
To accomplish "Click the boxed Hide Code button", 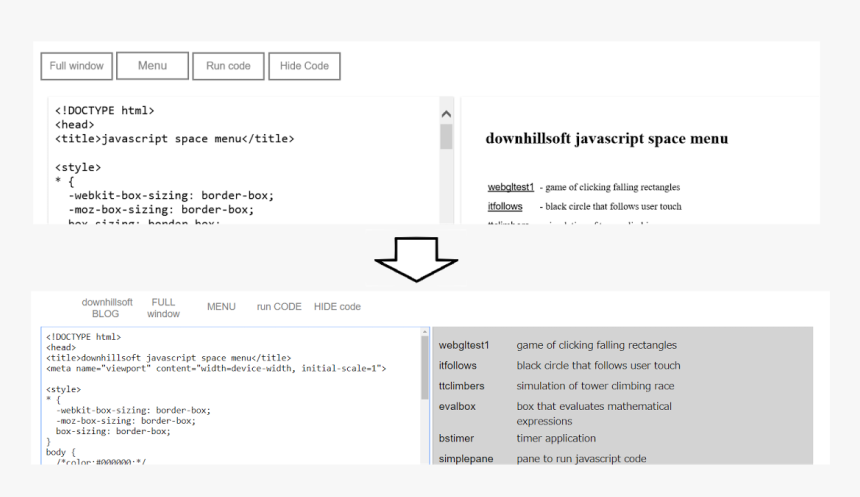I will click(304, 66).
